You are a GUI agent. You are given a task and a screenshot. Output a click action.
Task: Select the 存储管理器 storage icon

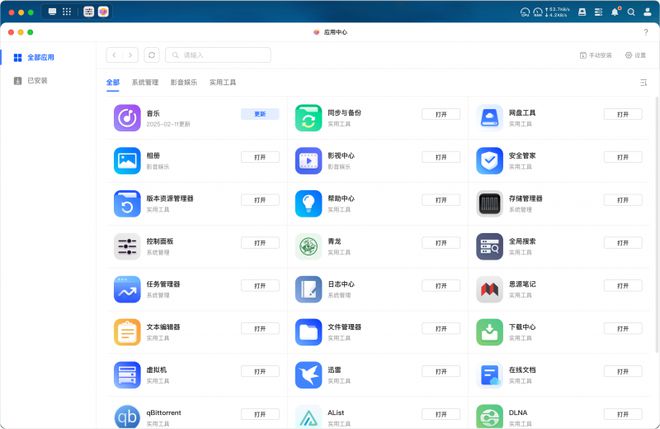coord(490,204)
